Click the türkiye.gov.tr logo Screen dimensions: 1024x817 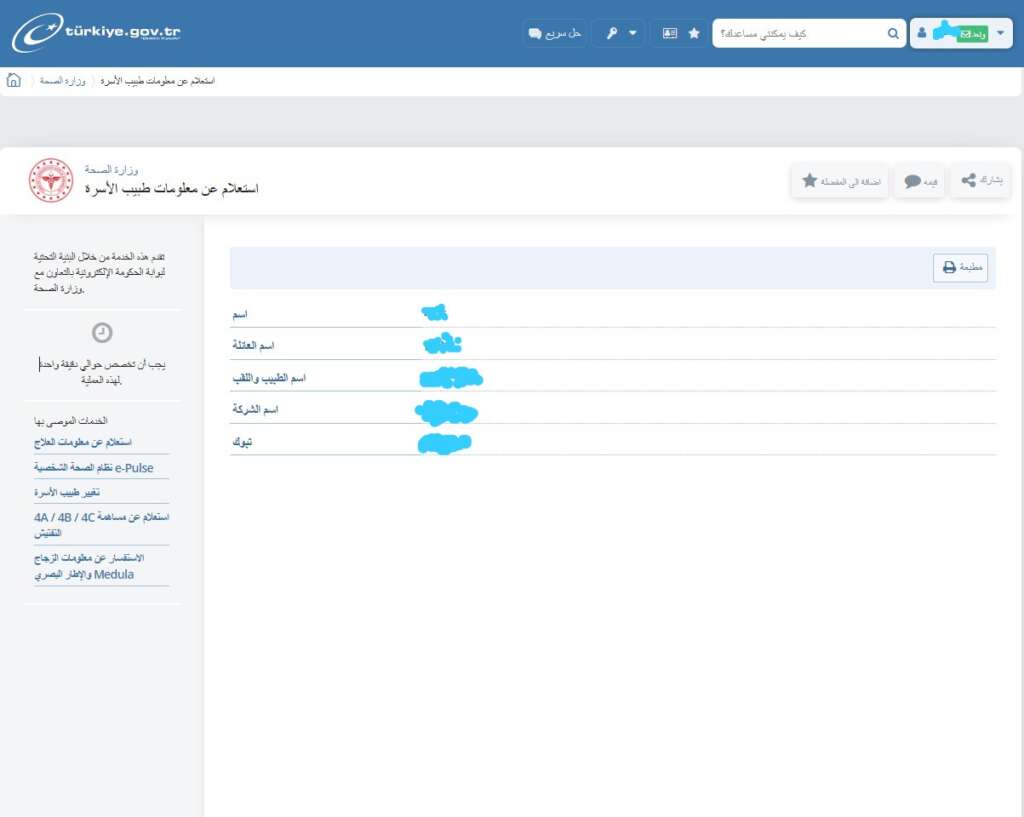[96, 33]
